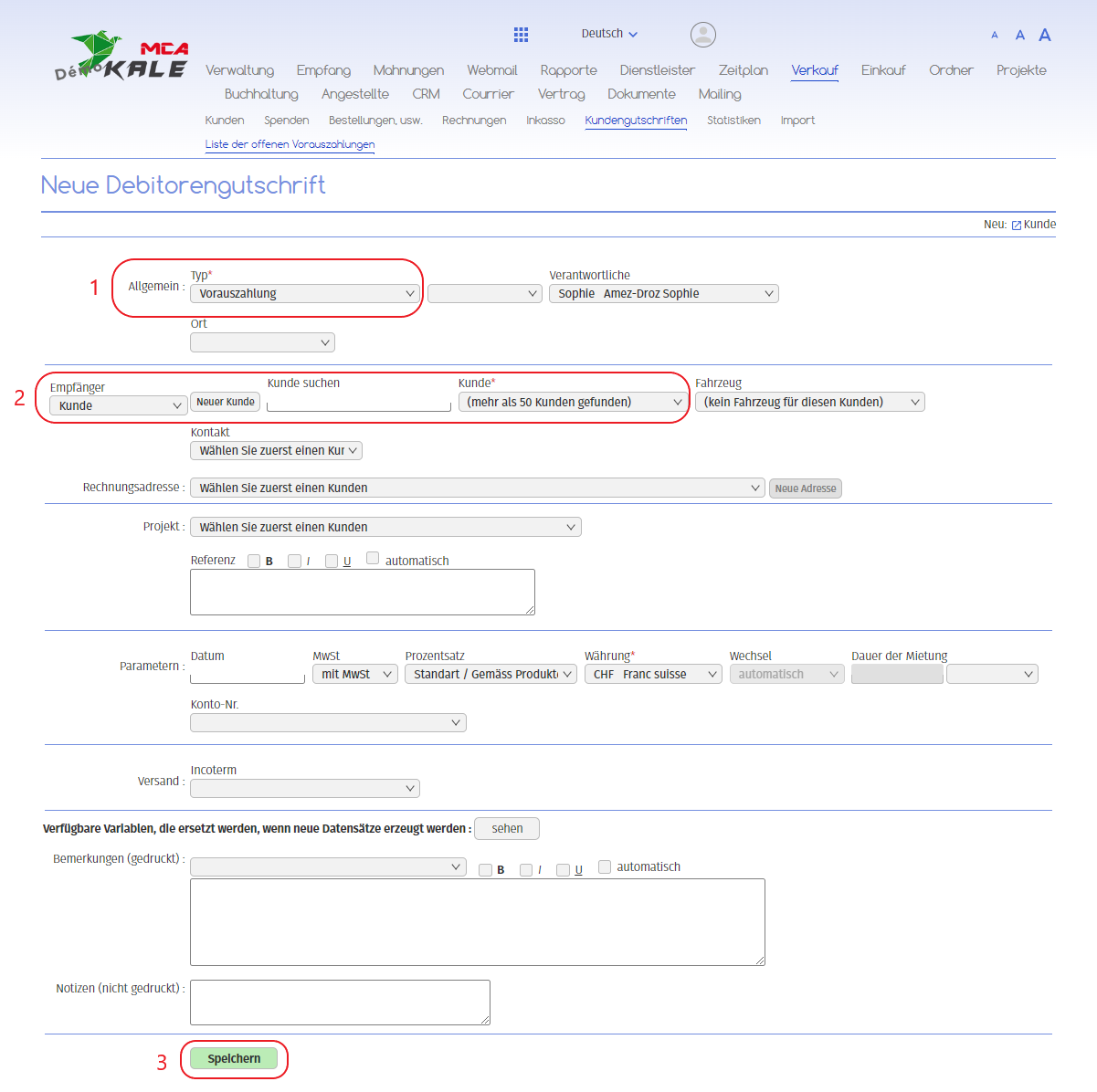Open the Kunden submenu
The image size is (1097, 1092).
click(x=225, y=121)
